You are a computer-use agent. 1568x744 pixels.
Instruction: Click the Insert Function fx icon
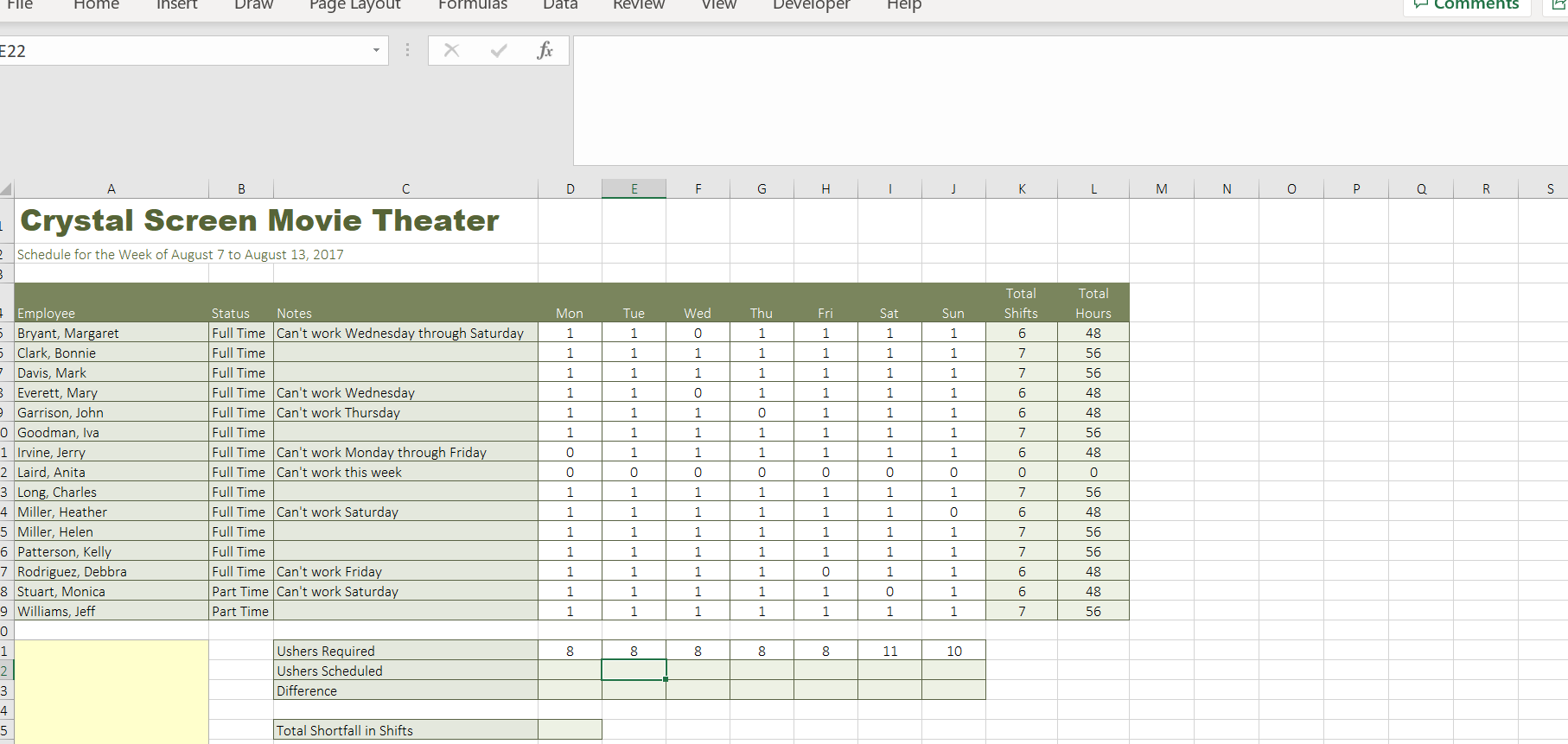pyautogui.click(x=545, y=50)
